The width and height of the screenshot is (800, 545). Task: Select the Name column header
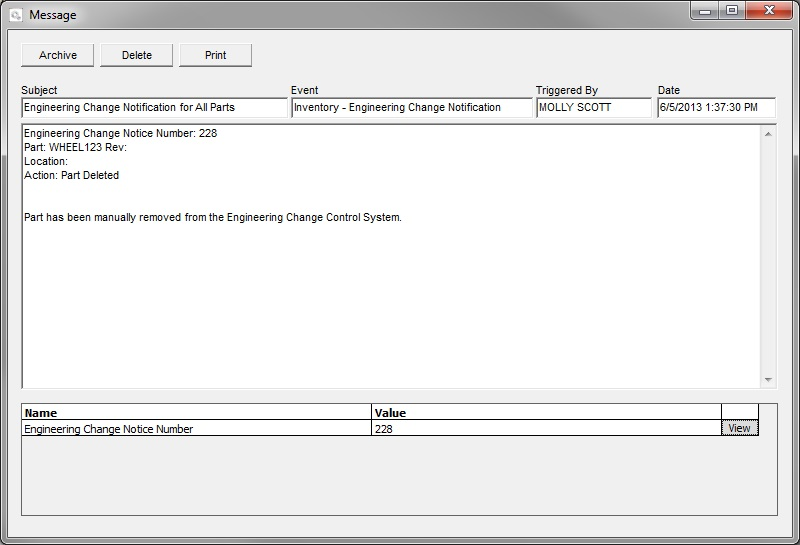196,412
